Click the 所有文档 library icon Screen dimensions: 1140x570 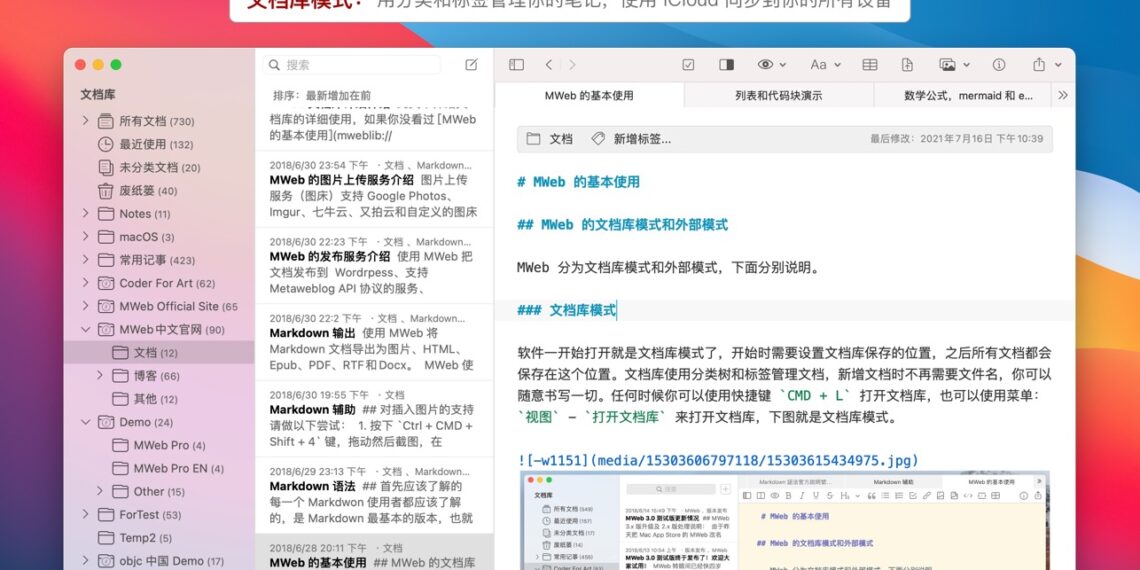point(105,121)
